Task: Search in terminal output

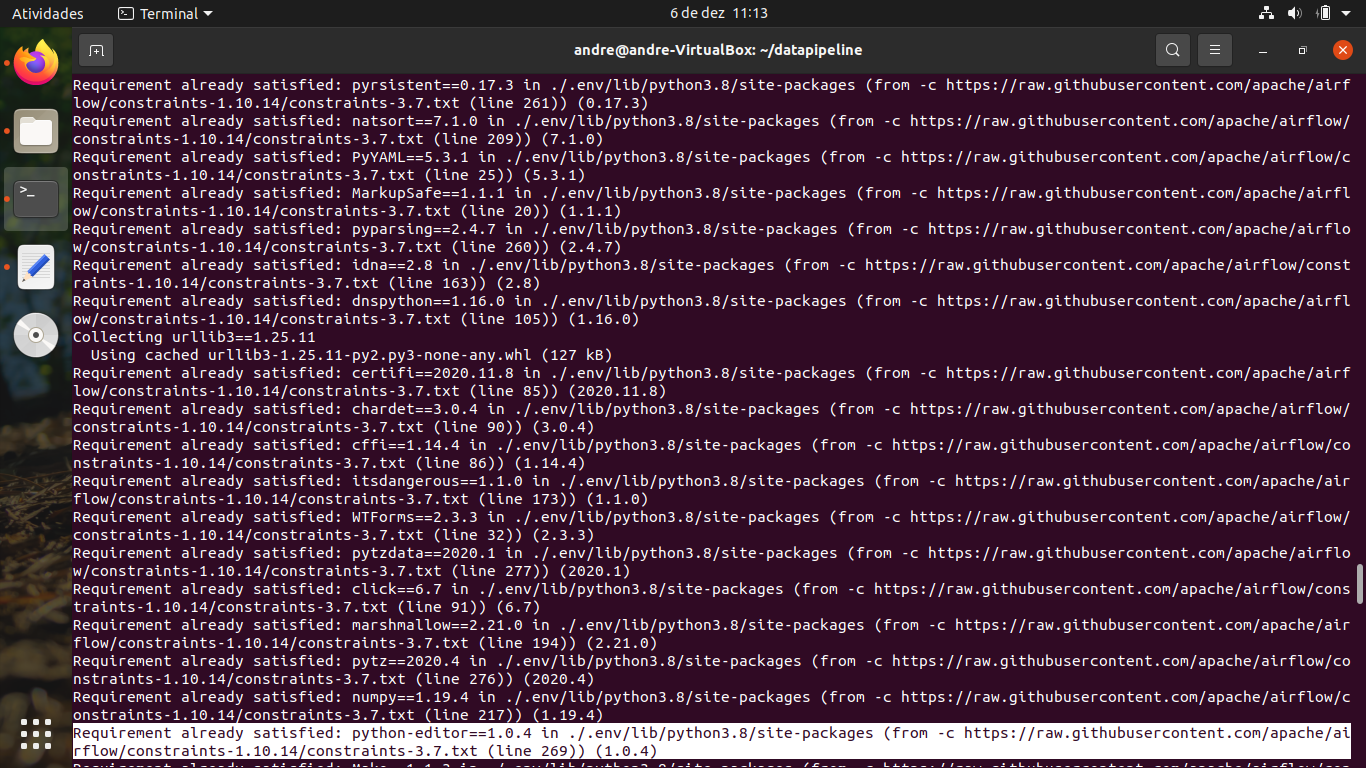Action: tap(1172, 50)
